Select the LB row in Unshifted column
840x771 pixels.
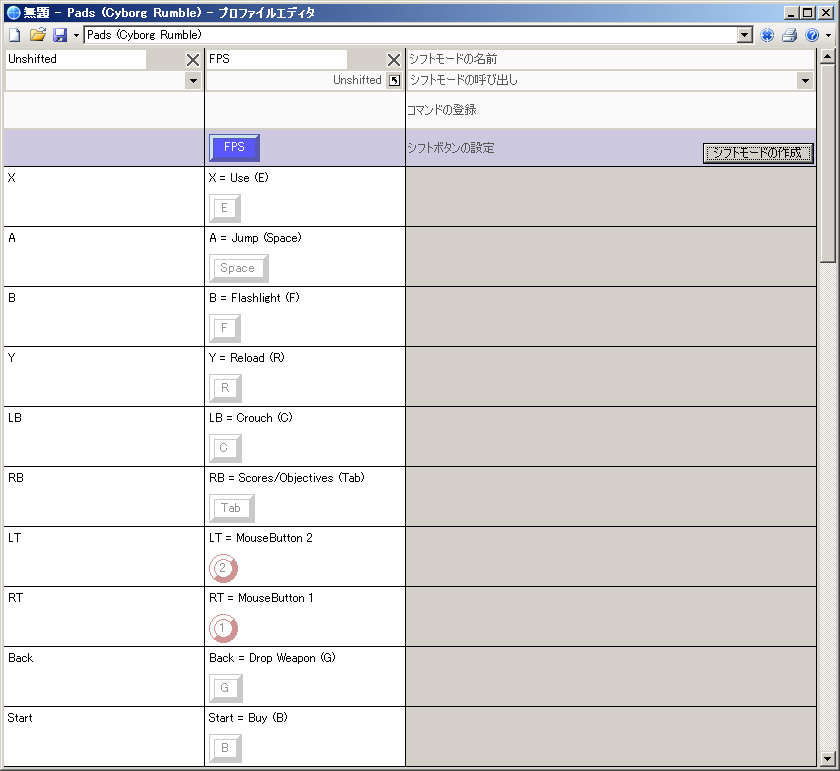tap(104, 436)
